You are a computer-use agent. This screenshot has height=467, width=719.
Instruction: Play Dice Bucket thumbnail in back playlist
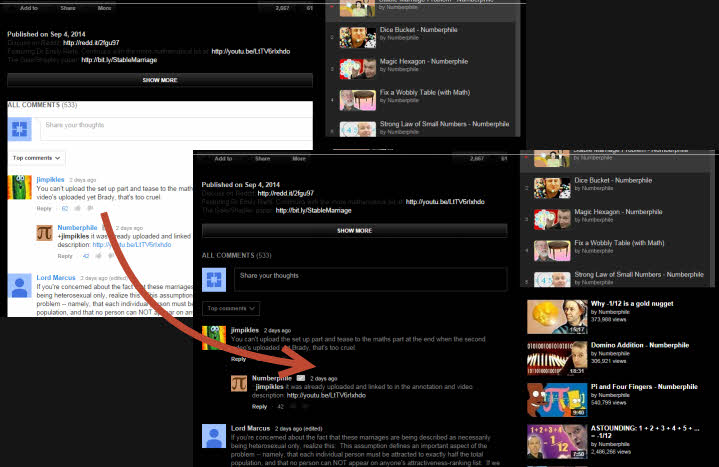click(358, 37)
